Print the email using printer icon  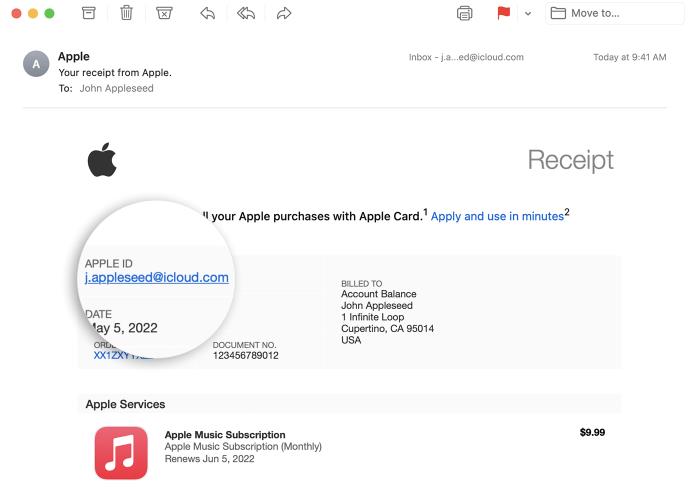point(465,14)
